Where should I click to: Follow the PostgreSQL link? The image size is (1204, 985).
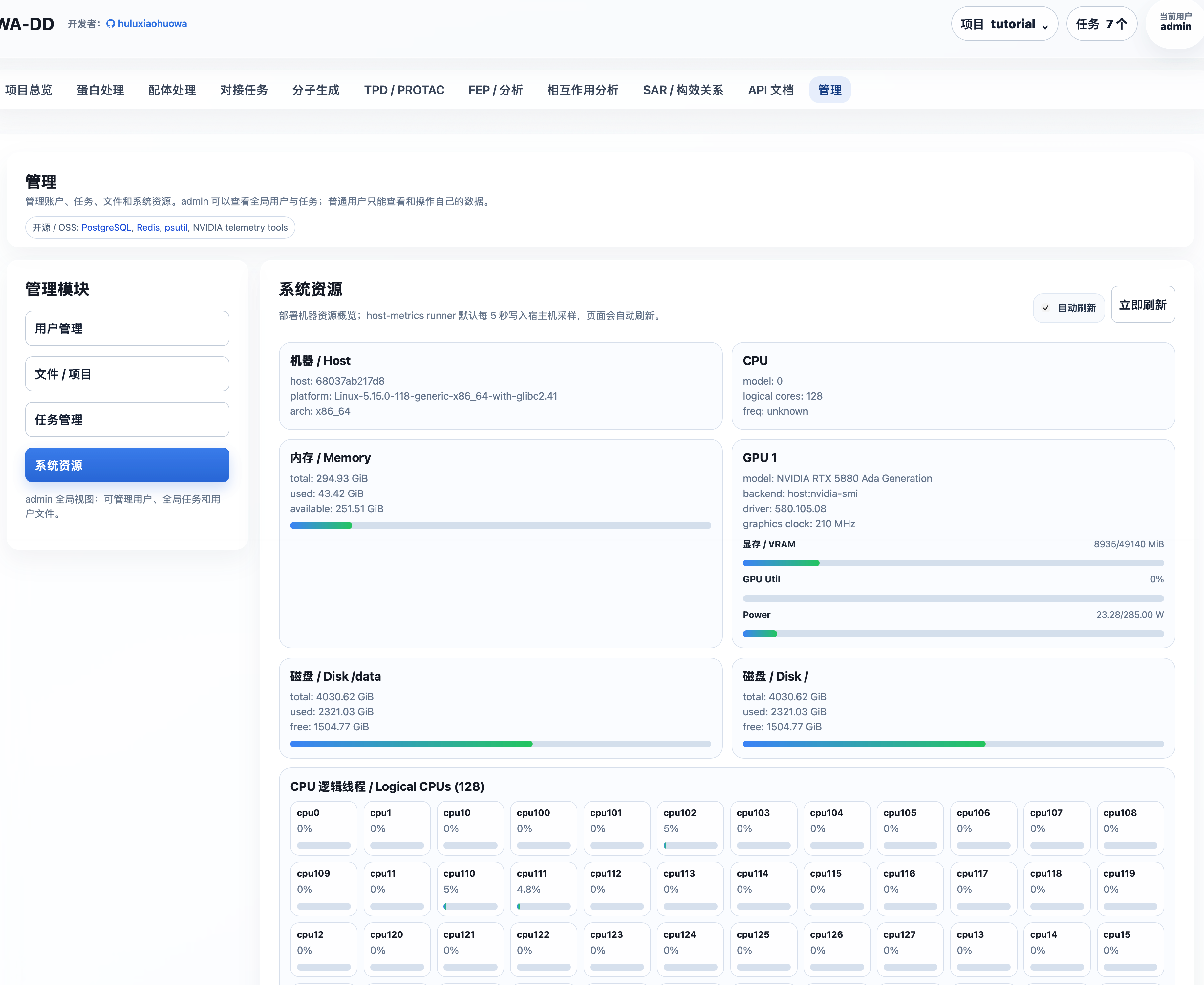click(106, 227)
